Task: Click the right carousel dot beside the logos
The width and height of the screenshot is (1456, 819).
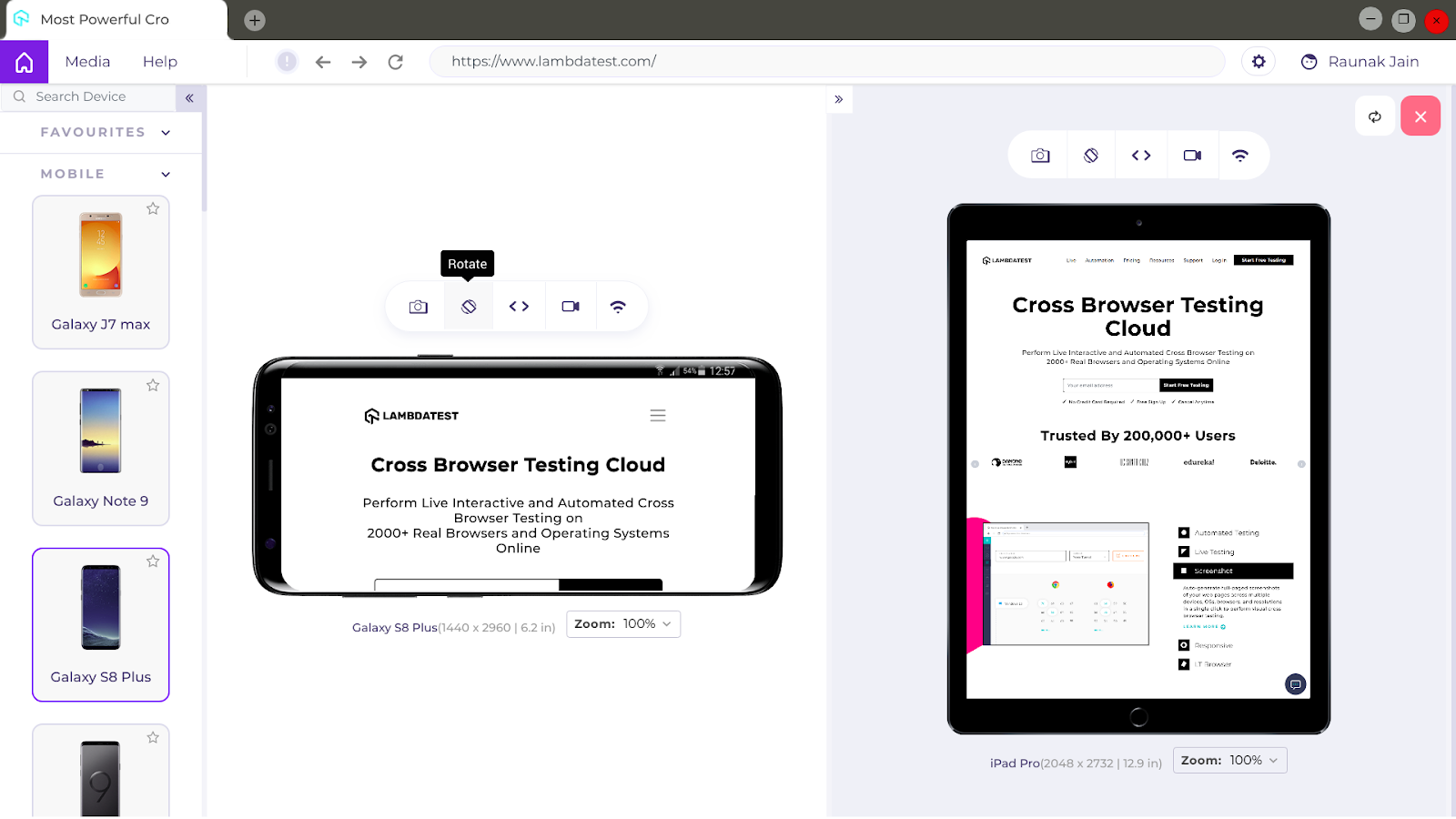Action: 1301,464
